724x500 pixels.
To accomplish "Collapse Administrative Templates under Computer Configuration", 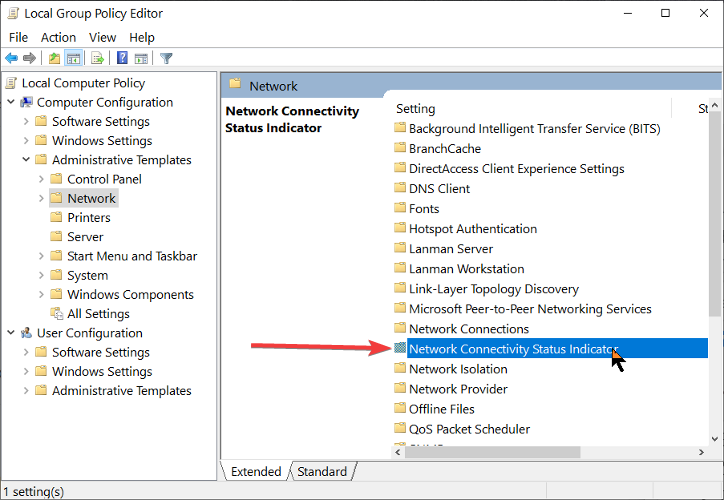I will [26, 160].
